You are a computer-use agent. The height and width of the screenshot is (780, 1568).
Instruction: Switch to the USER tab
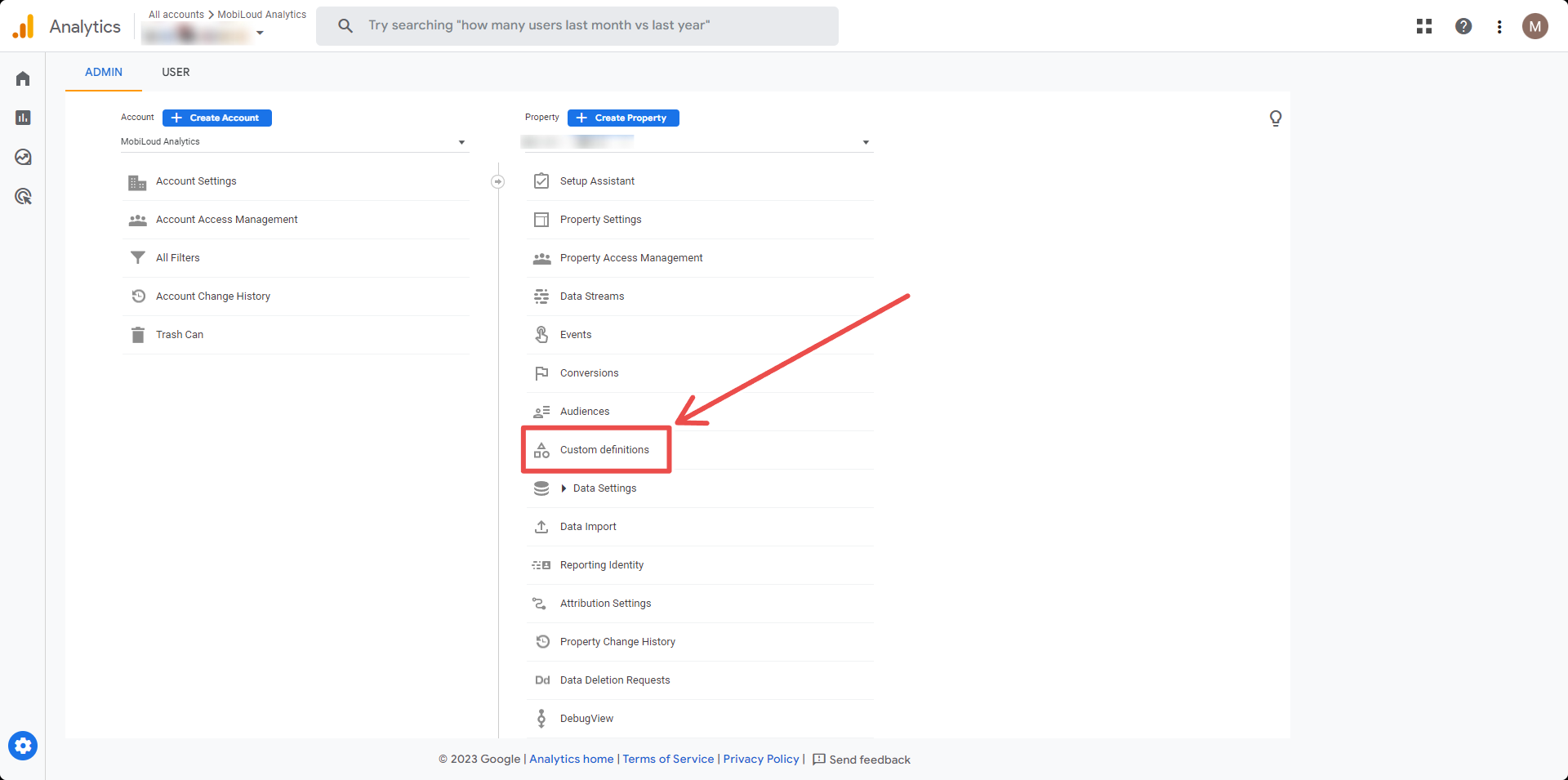(176, 72)
